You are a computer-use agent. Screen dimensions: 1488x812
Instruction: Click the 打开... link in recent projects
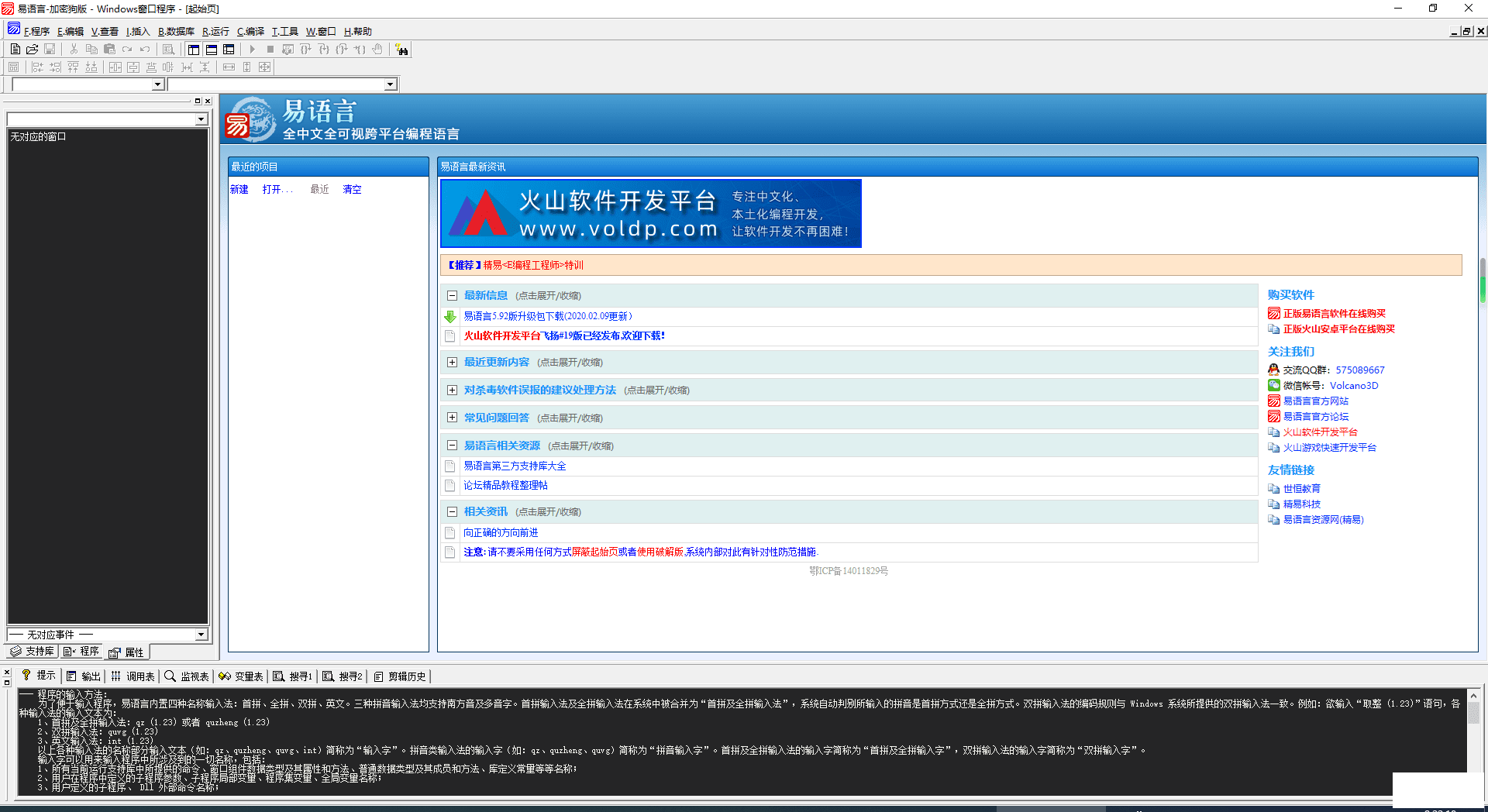coord(277,189)
